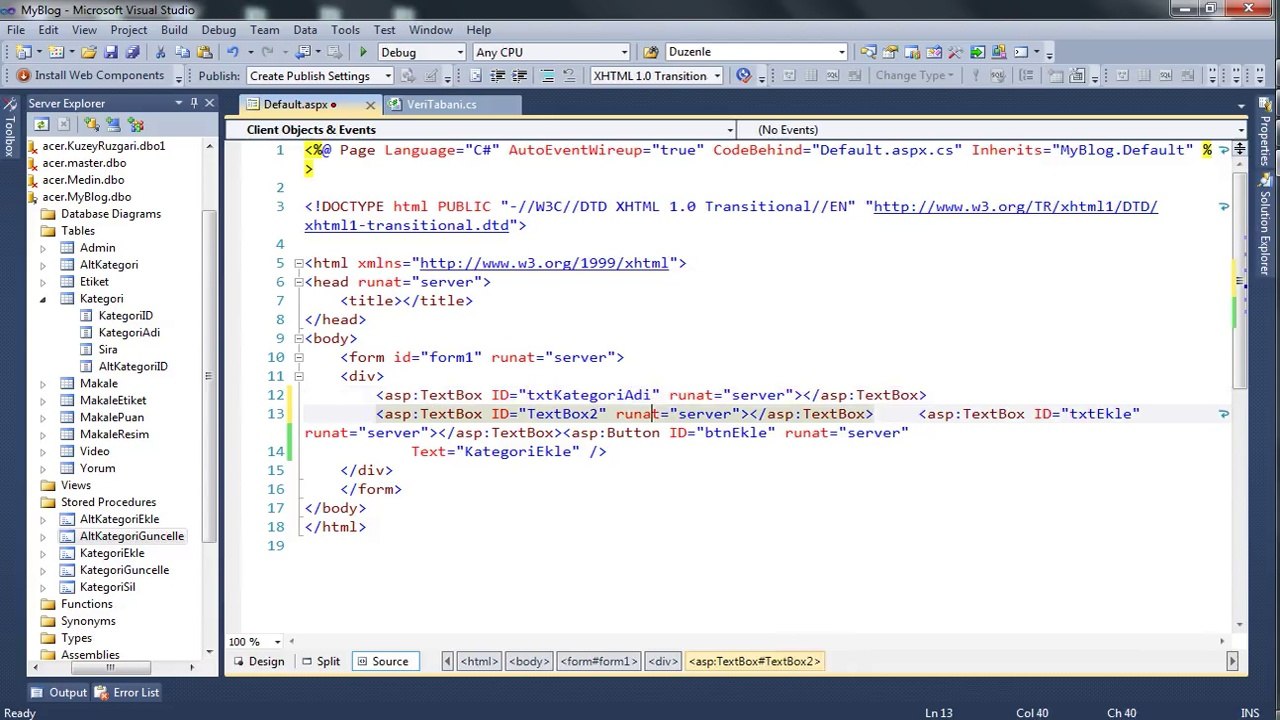Open the File menu
1280x720 pixels.
click(16, 30)
